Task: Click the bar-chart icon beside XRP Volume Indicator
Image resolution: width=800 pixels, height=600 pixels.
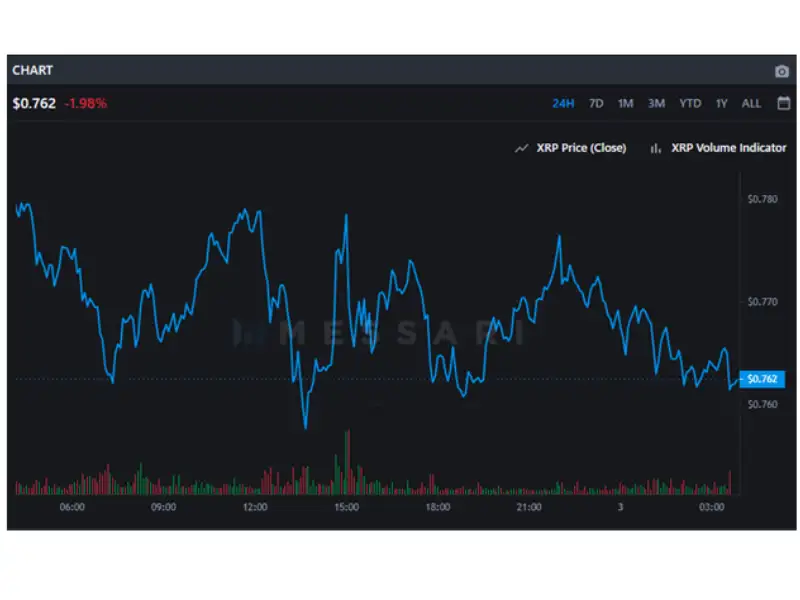Action: (x=654, y=147)
